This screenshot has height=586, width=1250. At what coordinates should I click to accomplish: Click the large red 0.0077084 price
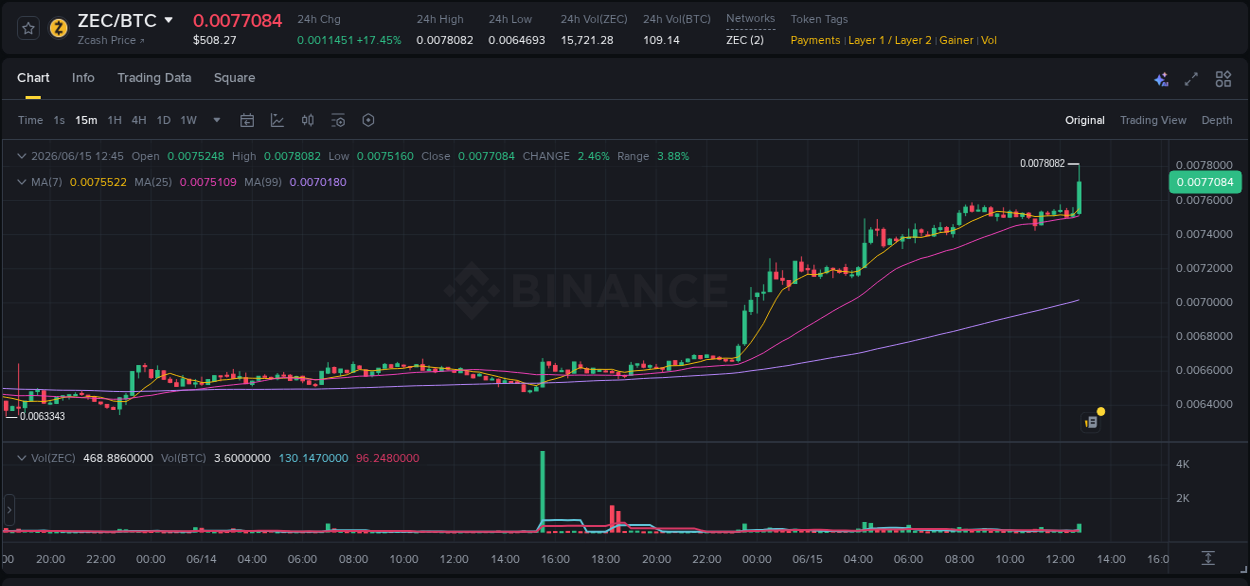238,20
